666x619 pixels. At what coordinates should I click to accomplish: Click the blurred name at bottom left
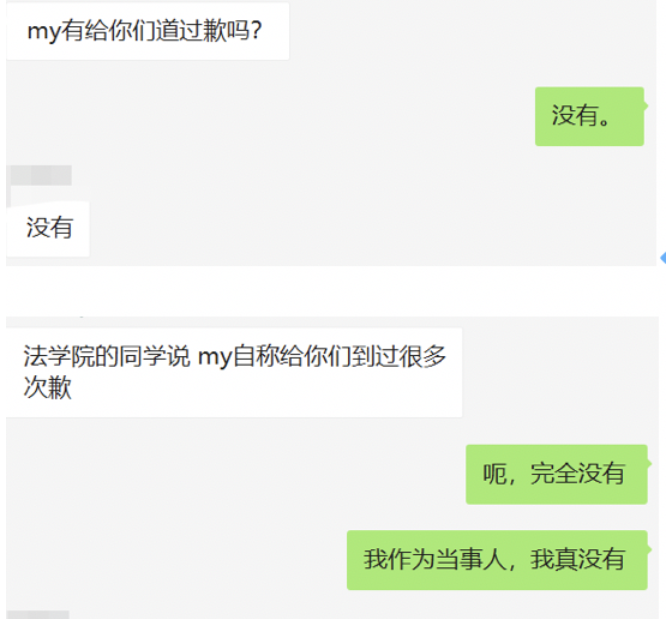coord(38,614)
